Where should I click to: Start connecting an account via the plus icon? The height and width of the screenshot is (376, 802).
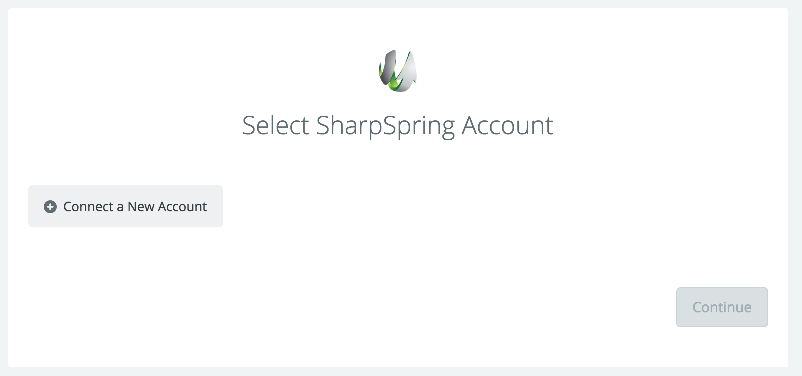pos(50,207)
